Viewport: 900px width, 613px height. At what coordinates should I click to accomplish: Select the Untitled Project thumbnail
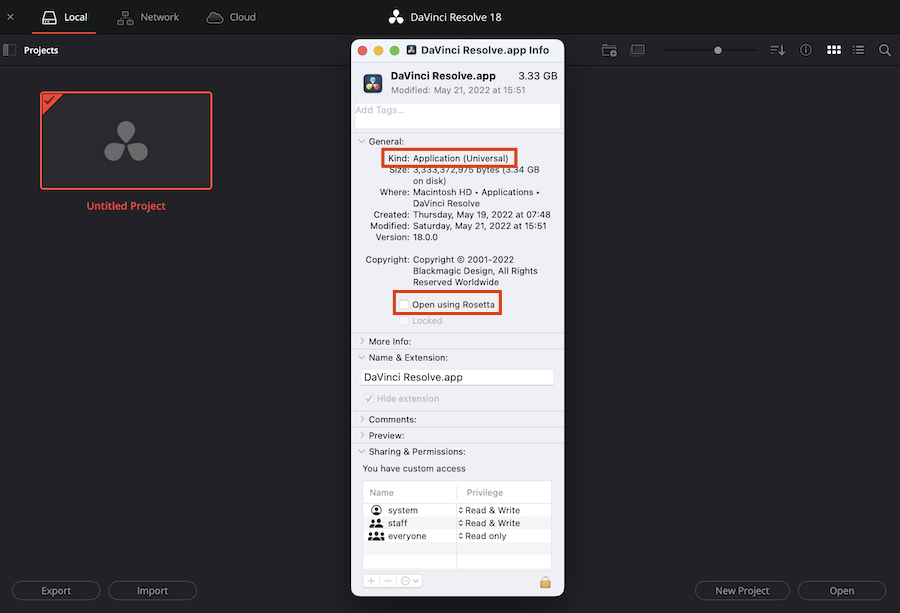click(x=126, y=141)
